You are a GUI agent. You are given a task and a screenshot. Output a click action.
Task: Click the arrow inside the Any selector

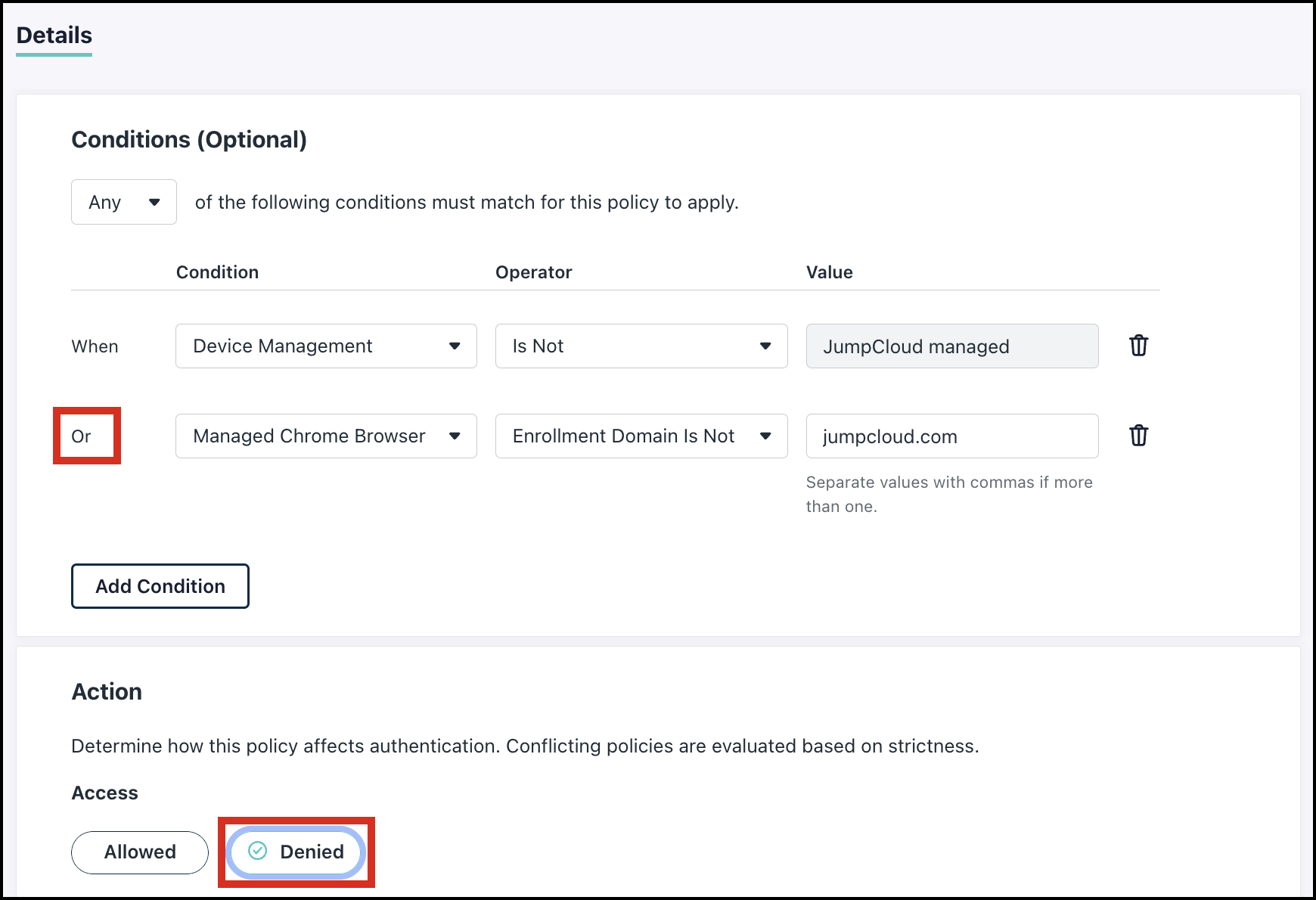(155, 202)
